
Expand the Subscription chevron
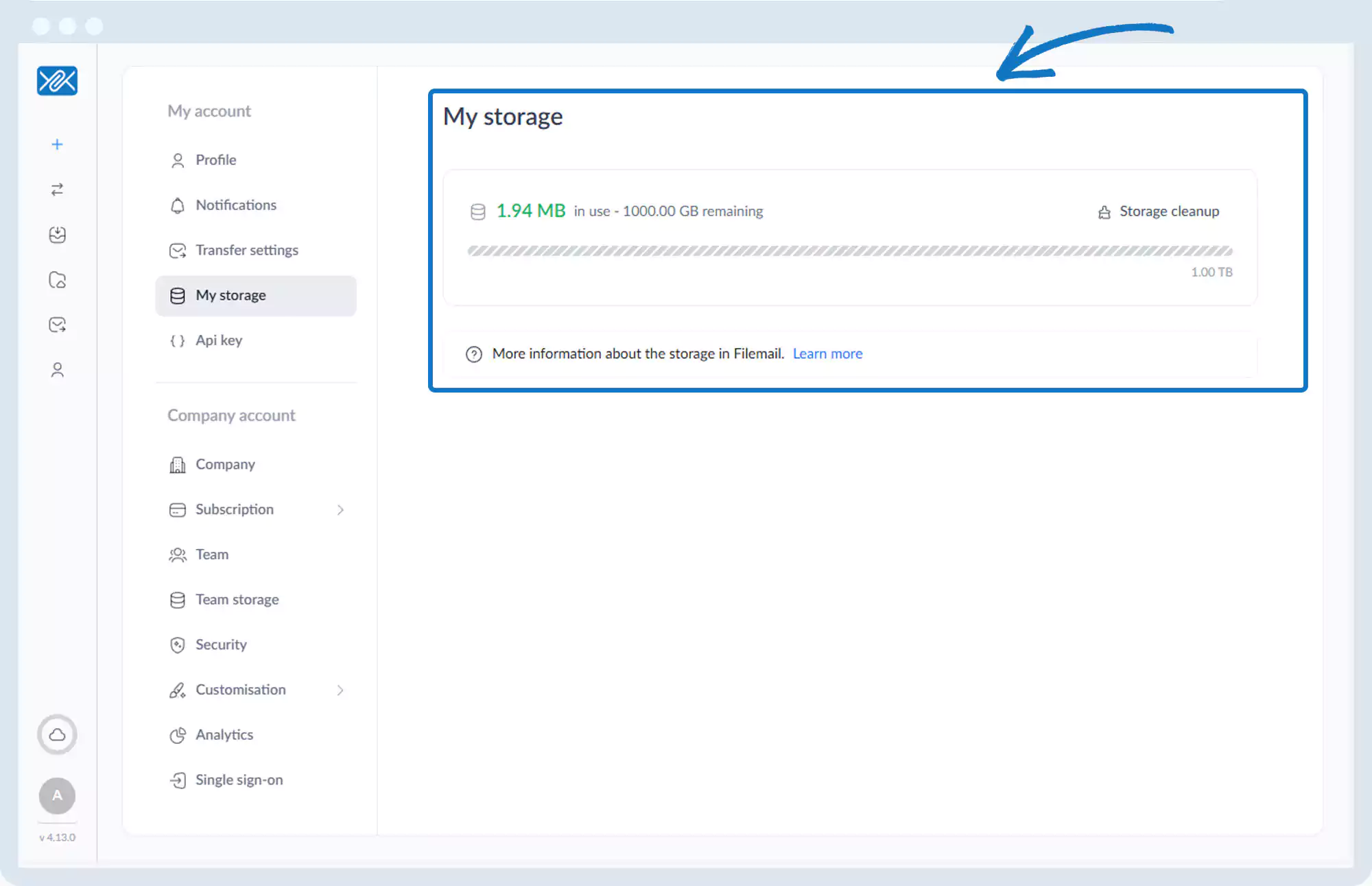tap(340, 510)
